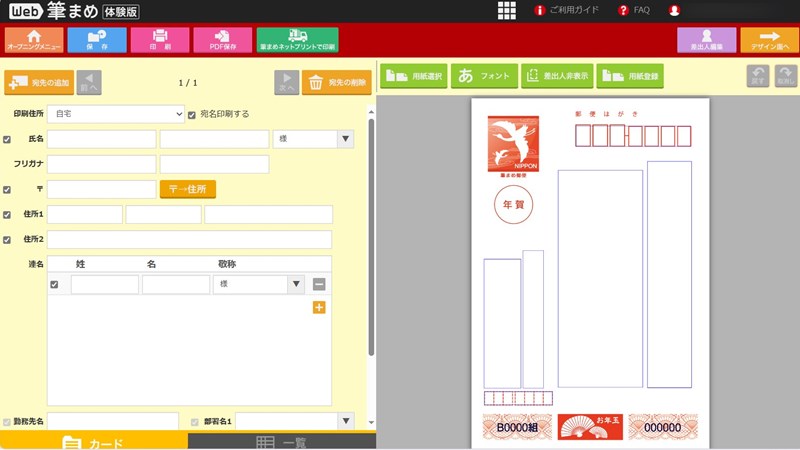Toggle the 勤務先名 checkbox
This screenshot has width=800, height=450.
click(x=7, y=422)
